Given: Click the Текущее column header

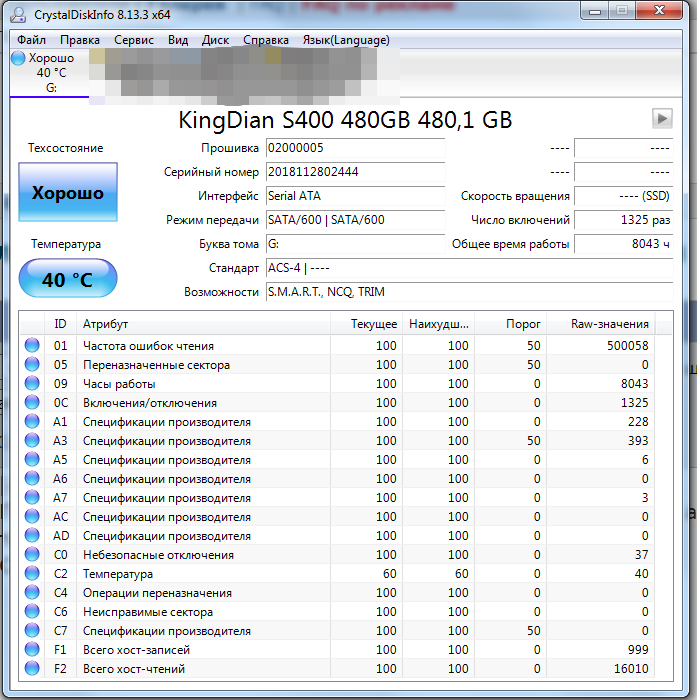Looking at the screenshot, I should (367, 324).
